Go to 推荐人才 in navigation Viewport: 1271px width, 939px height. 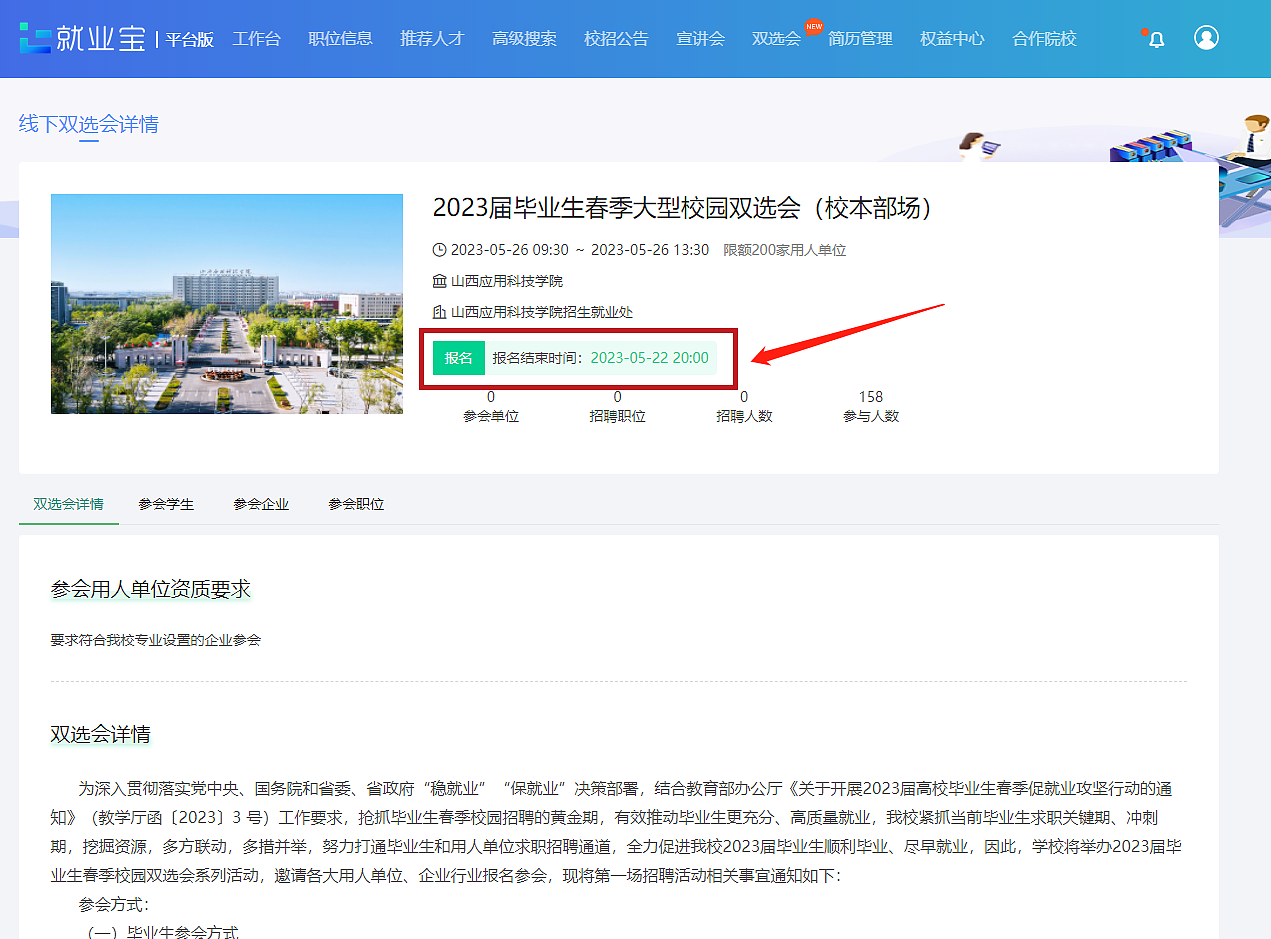coord(432,39)
